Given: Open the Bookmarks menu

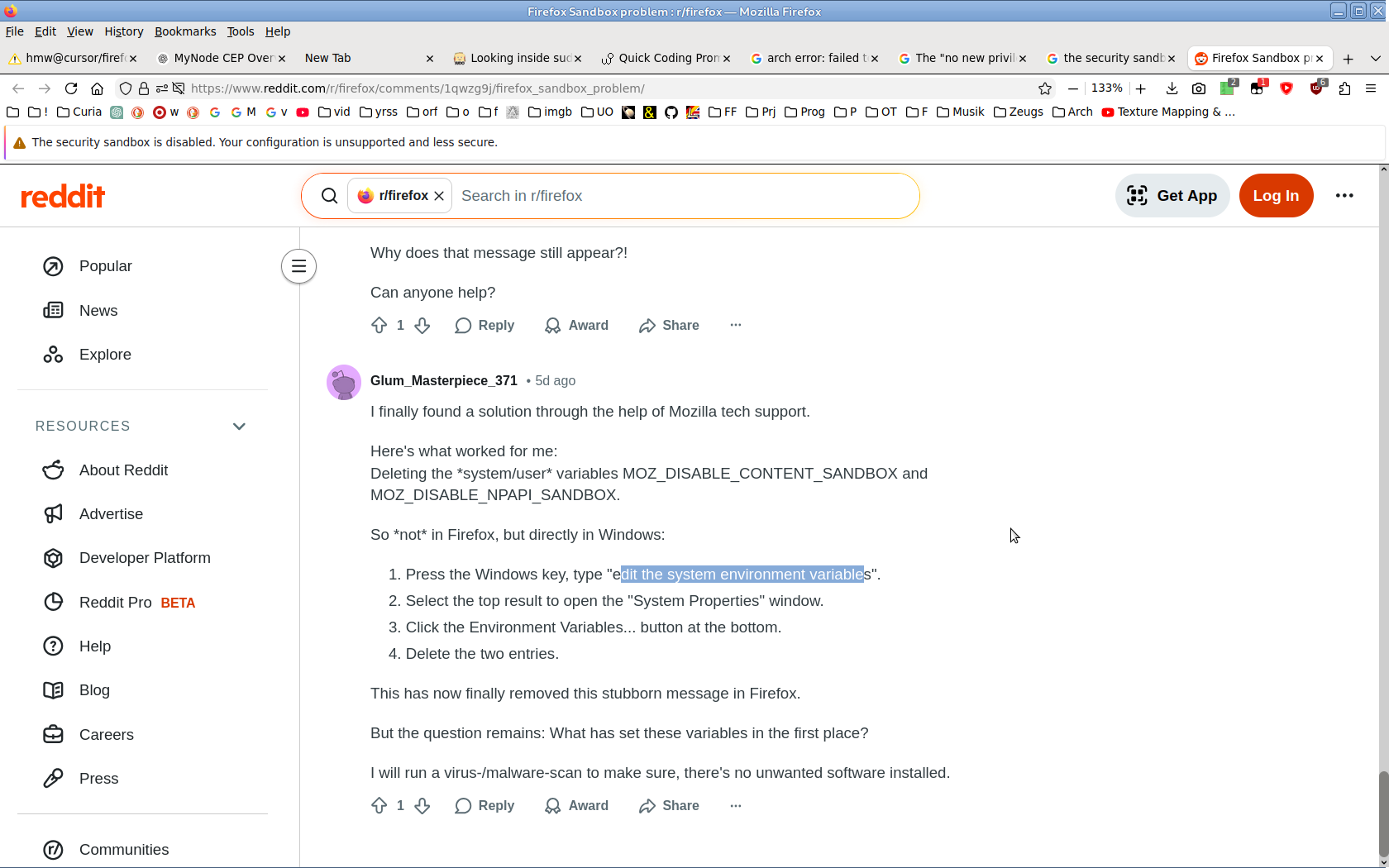Looking at the screenshot, I should [x=185, y=31].
